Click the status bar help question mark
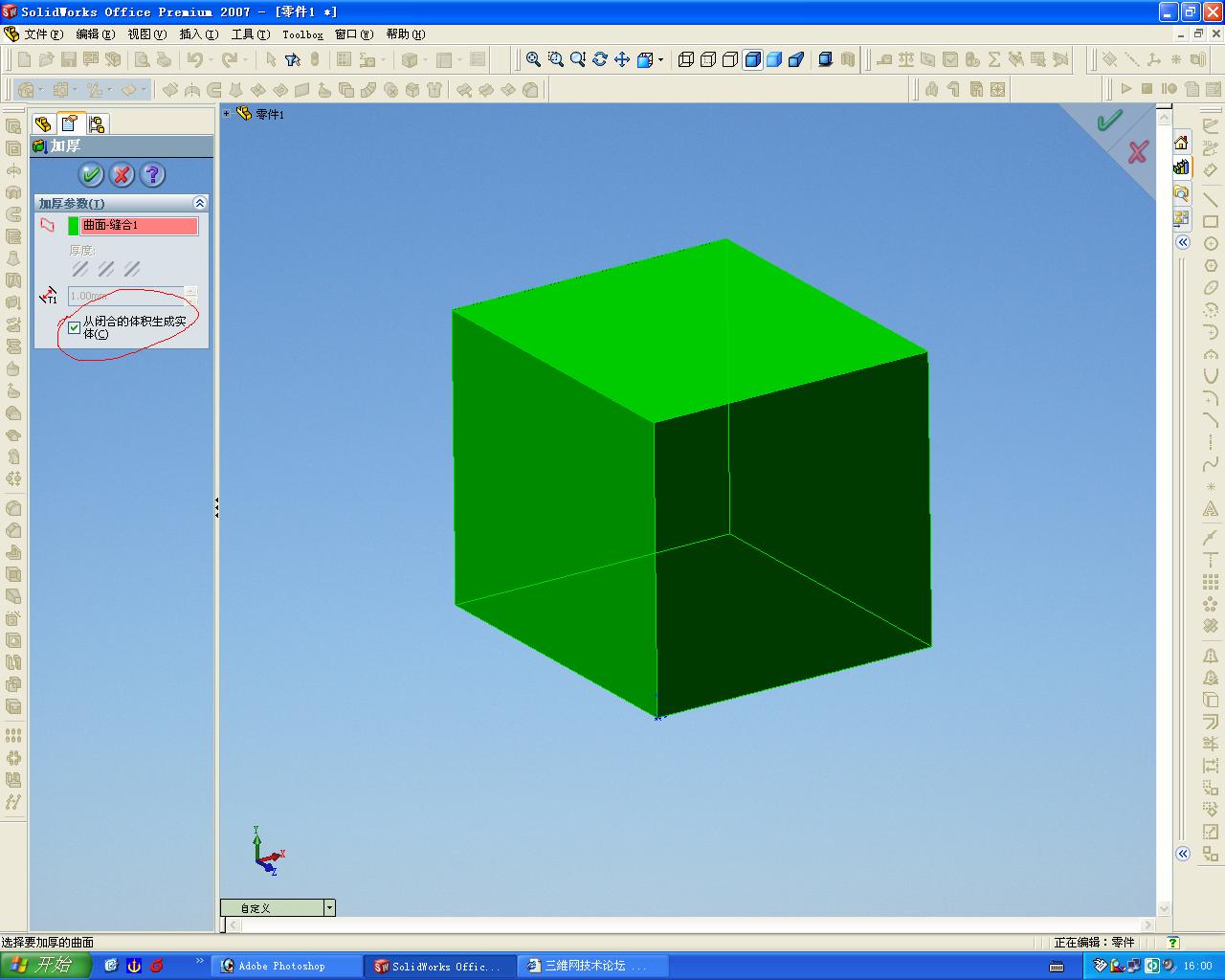 pyautogui.click(x=1172, y=943)
